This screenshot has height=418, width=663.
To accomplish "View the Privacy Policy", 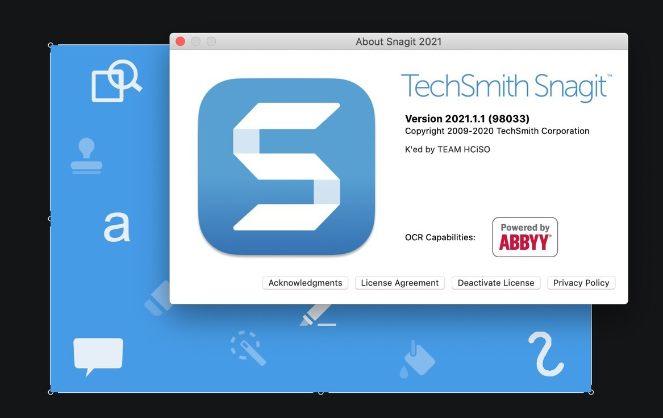I will click(581, 283).
